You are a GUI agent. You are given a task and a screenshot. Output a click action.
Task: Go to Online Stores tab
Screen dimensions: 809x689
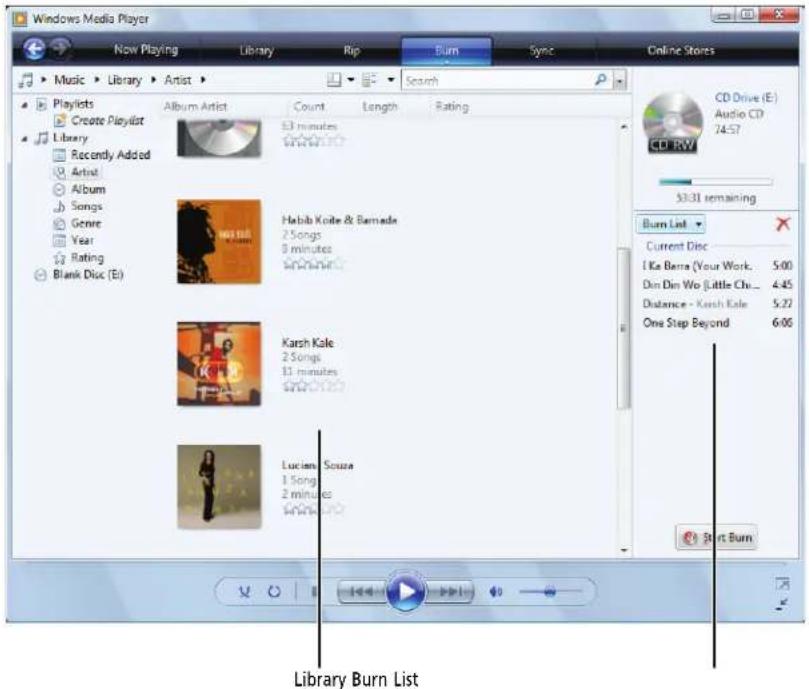click(x=681, y=50)
